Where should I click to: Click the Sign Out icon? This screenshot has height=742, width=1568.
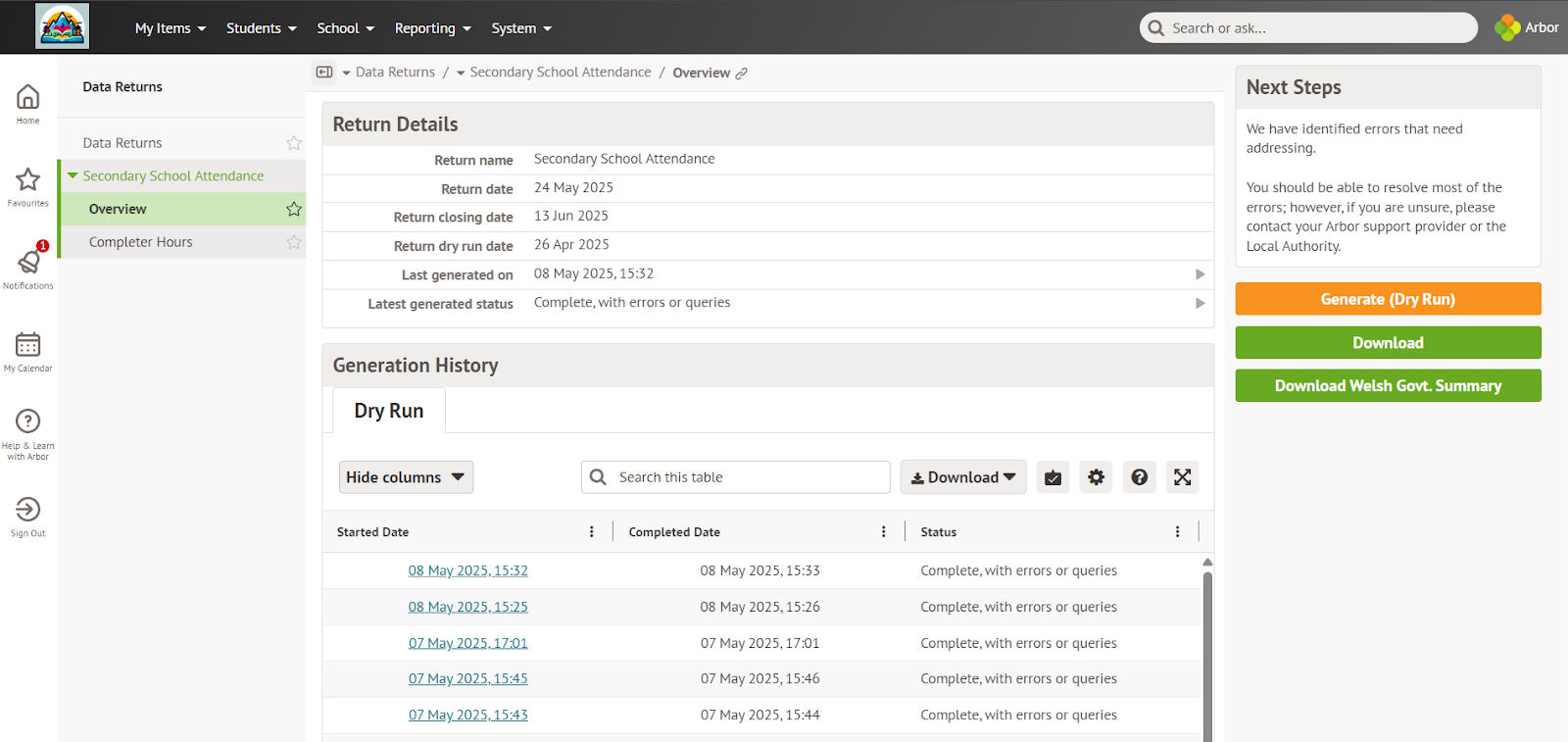click(x=27, y=510)
